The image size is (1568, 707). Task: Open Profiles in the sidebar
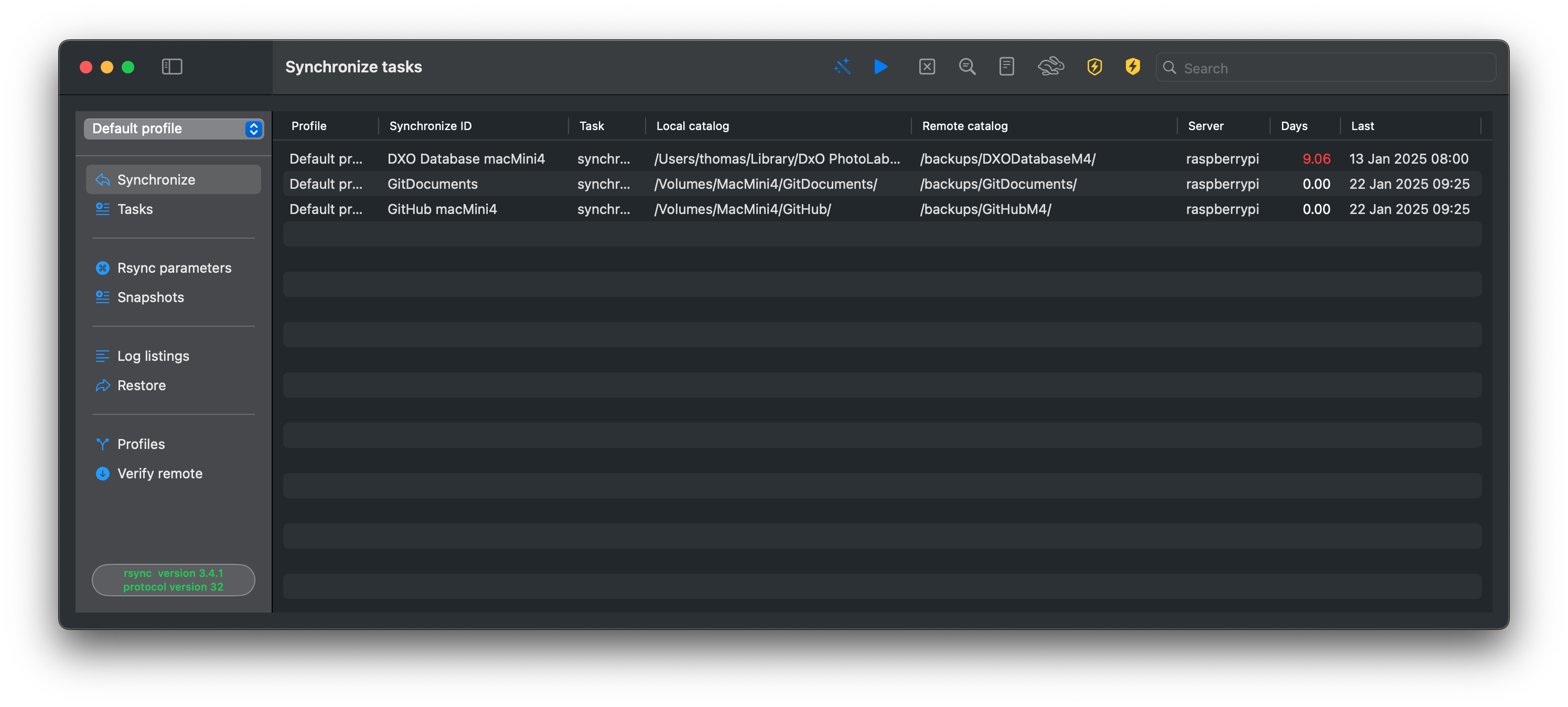click(174, 444)
